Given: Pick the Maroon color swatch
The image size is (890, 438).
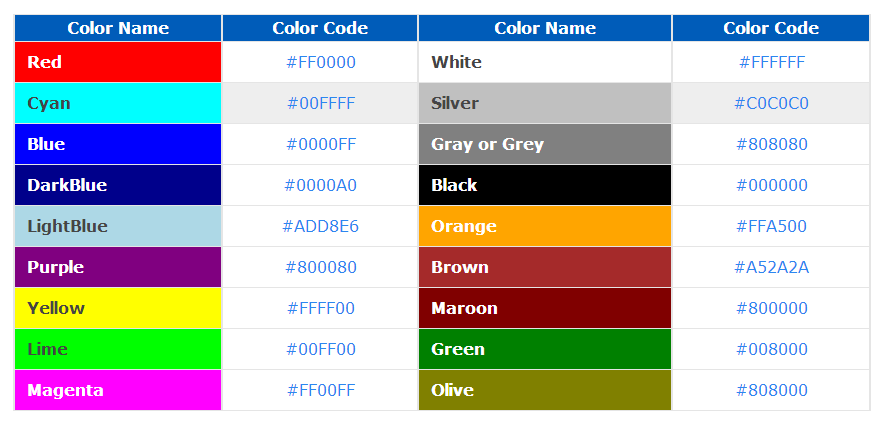Looking at the screenshot, I should coord(545,308).
